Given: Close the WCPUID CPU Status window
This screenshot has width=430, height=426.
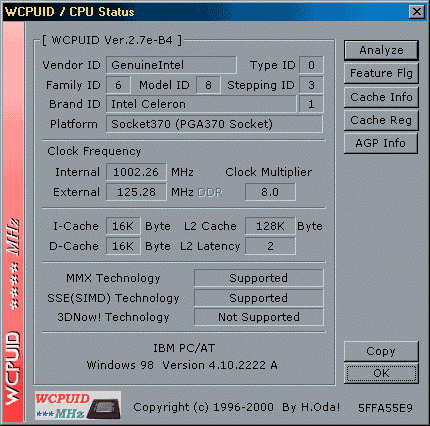Looking at the screenshot, I should click(x=417, y=12).
